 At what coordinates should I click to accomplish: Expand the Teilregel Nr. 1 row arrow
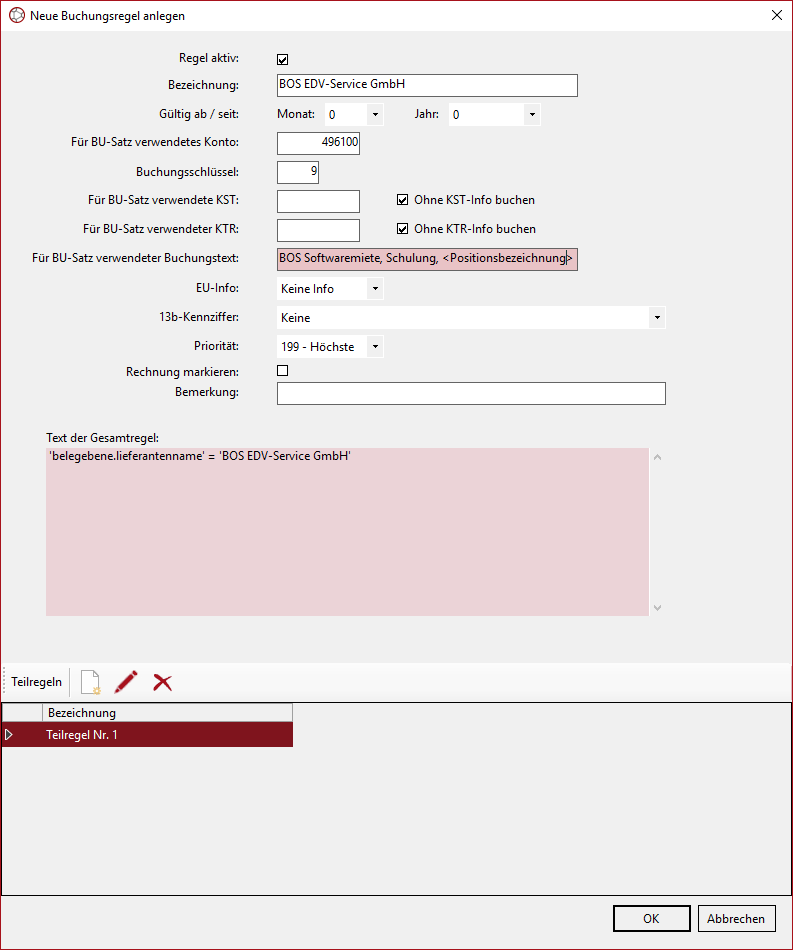[10, 735]
